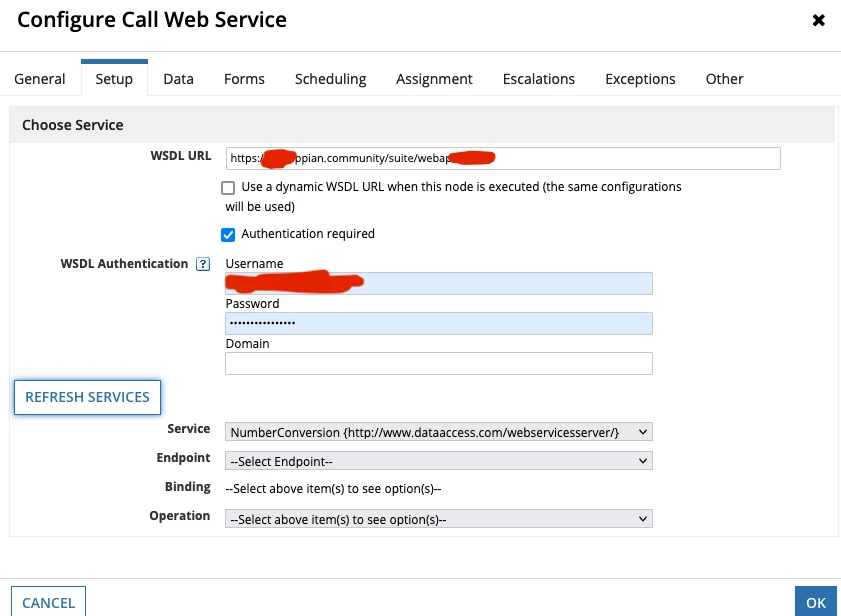Enable the dynamic WSDL URL checkbox
This screenshot has width=841, height=616.
click(228, 188)
